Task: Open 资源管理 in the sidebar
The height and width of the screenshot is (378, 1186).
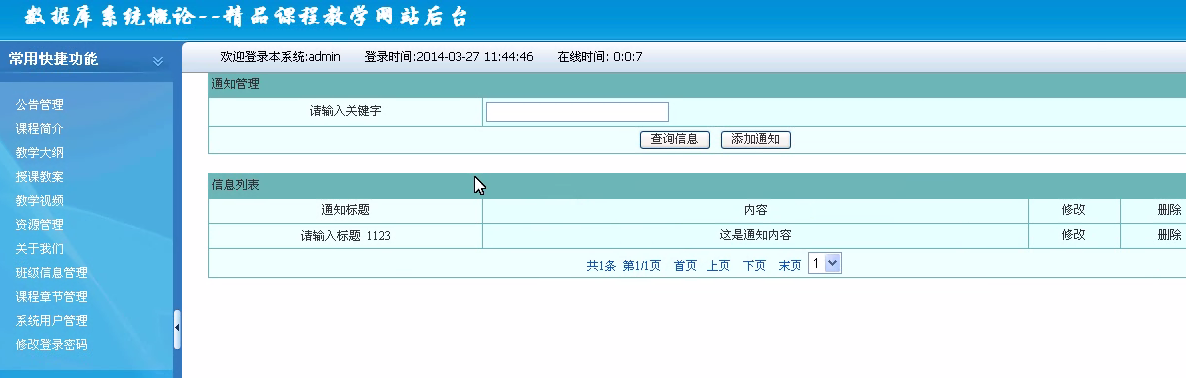Action: (x=39, y=225)
